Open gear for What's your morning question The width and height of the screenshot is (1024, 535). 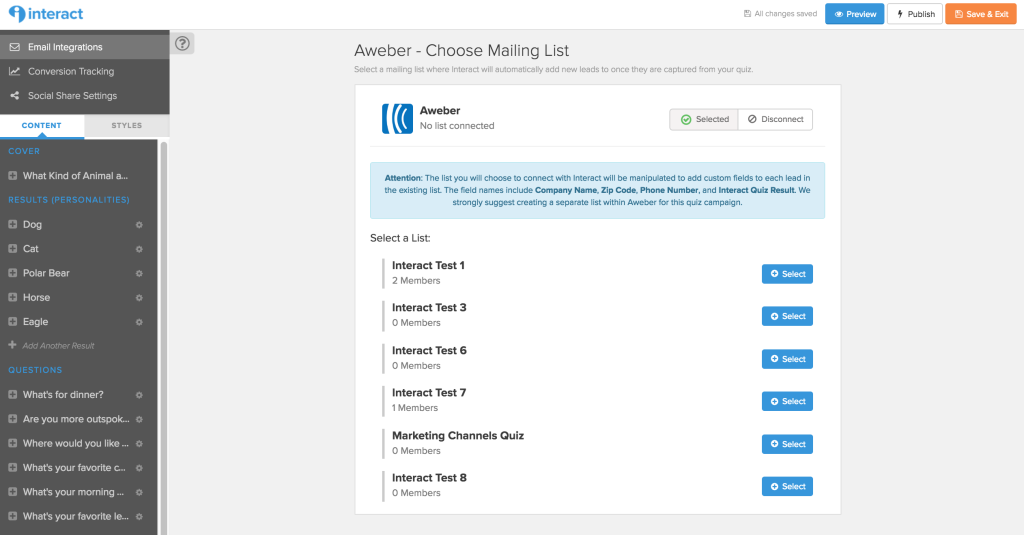(139, 493)
